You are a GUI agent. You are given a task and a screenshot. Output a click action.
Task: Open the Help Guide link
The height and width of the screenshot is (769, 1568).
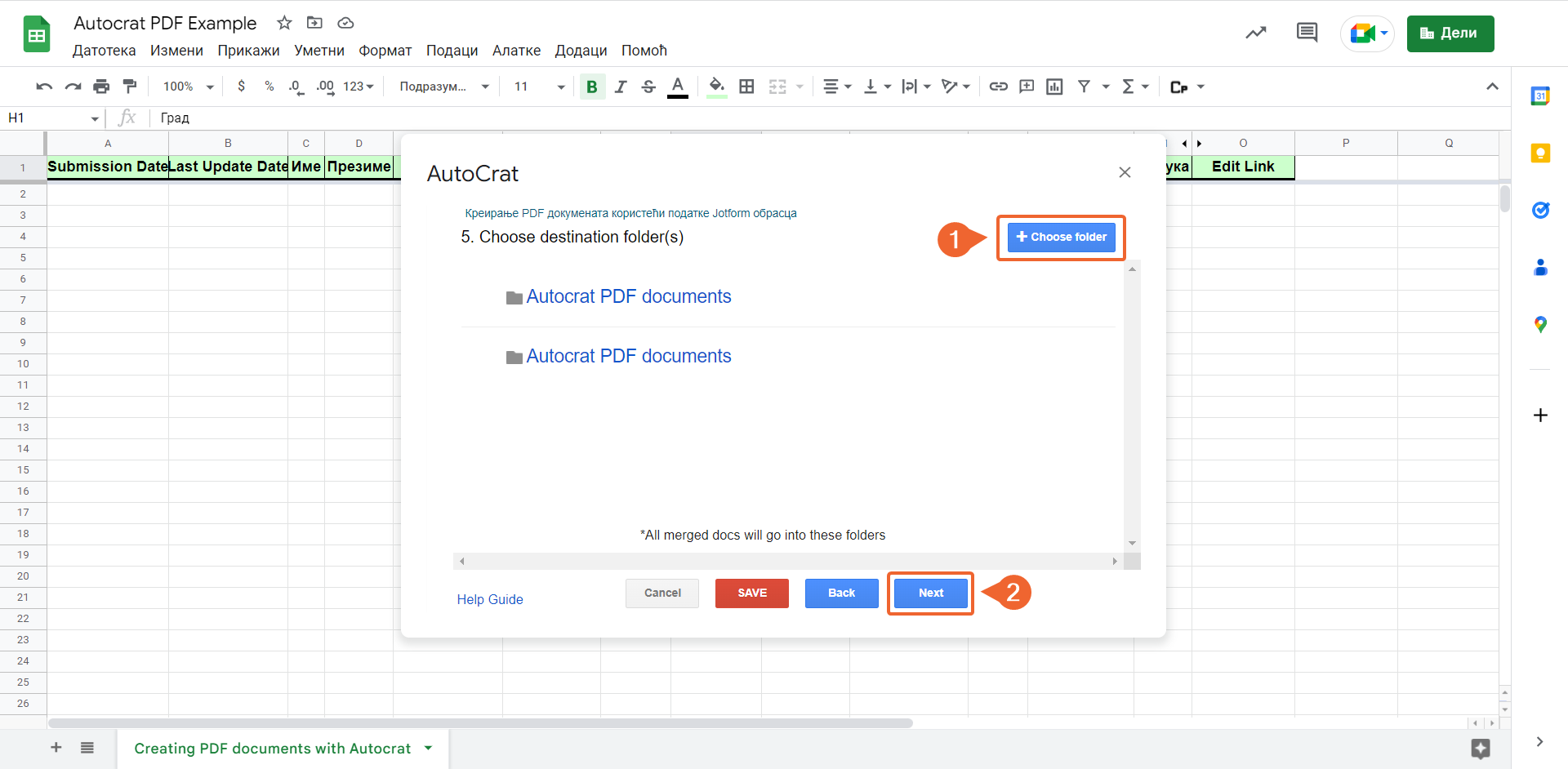[490, 599]
